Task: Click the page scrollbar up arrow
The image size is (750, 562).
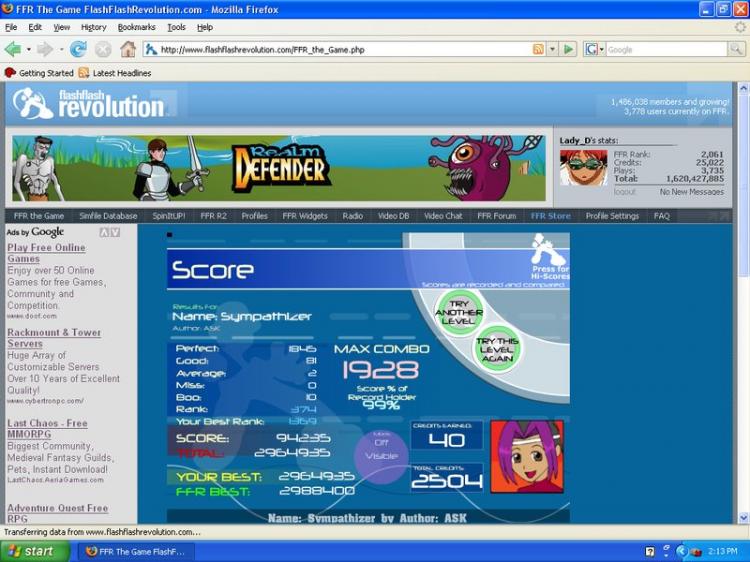Action: (743, 88)
